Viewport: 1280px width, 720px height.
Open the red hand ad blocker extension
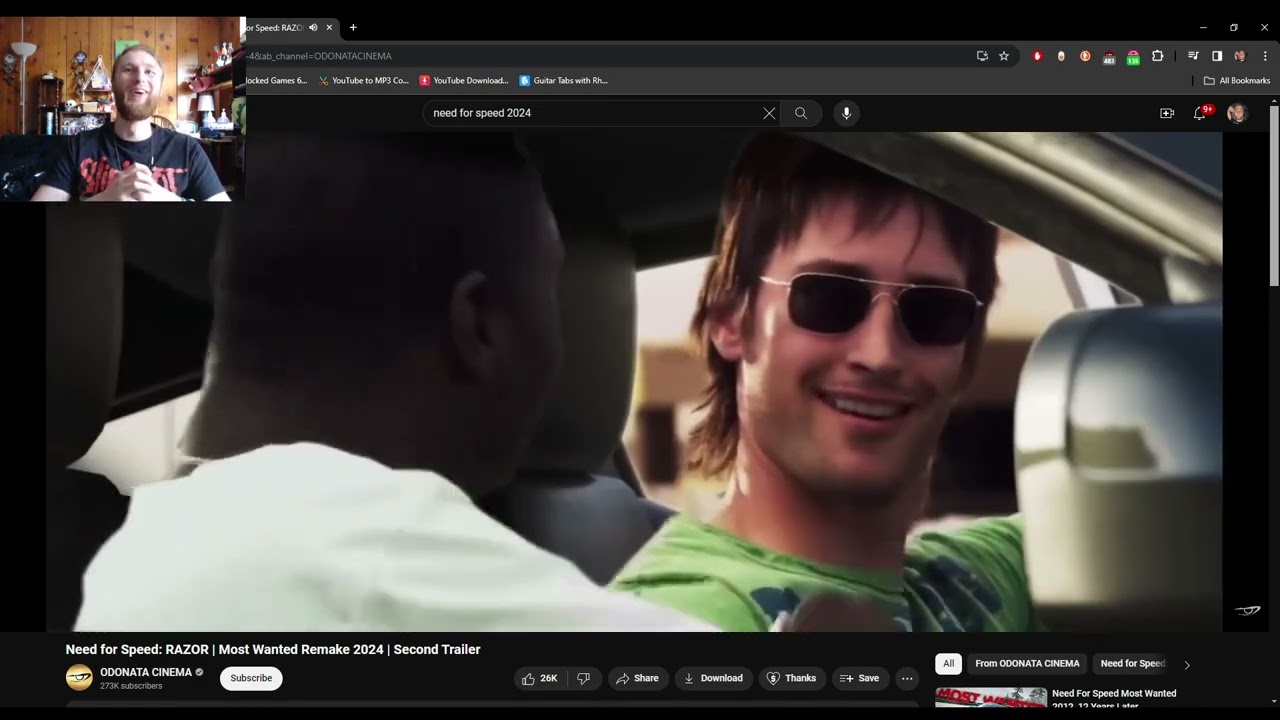pos(1037,56)
